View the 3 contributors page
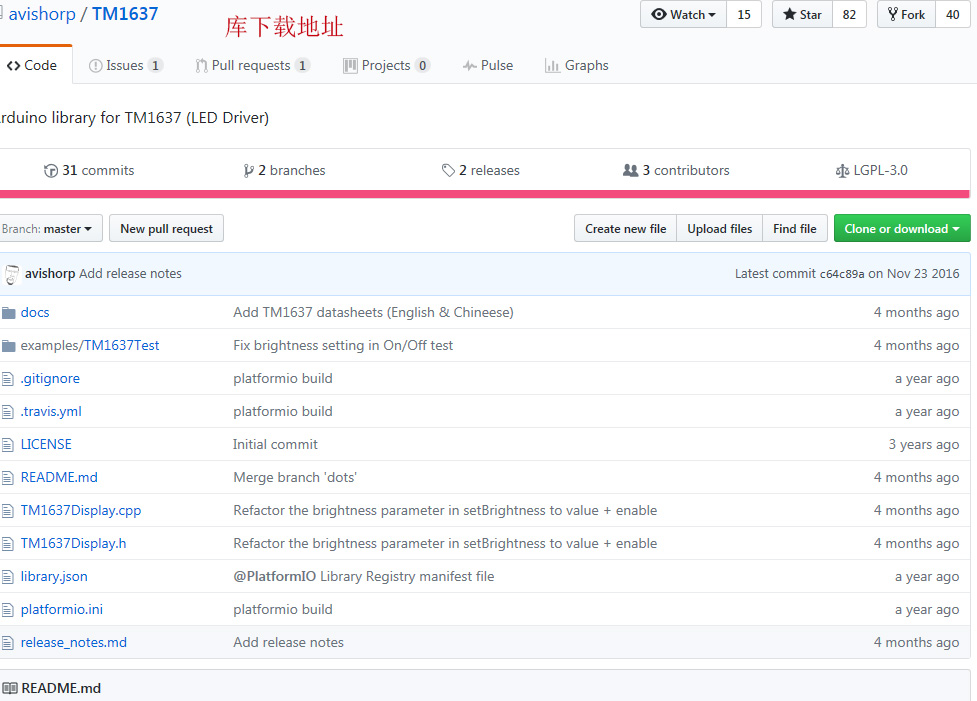977x701 pixels. [x=676, y=171]
